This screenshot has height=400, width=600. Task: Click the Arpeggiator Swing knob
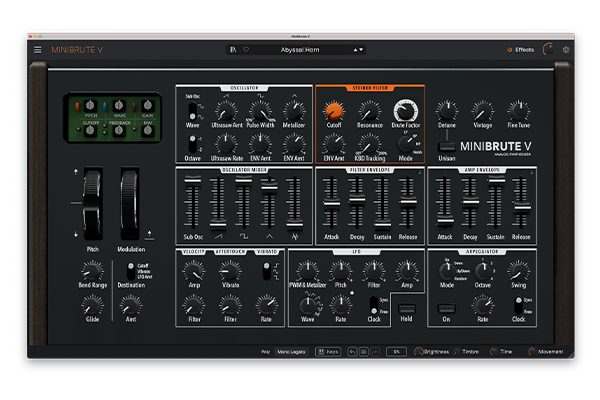(518, 272)
